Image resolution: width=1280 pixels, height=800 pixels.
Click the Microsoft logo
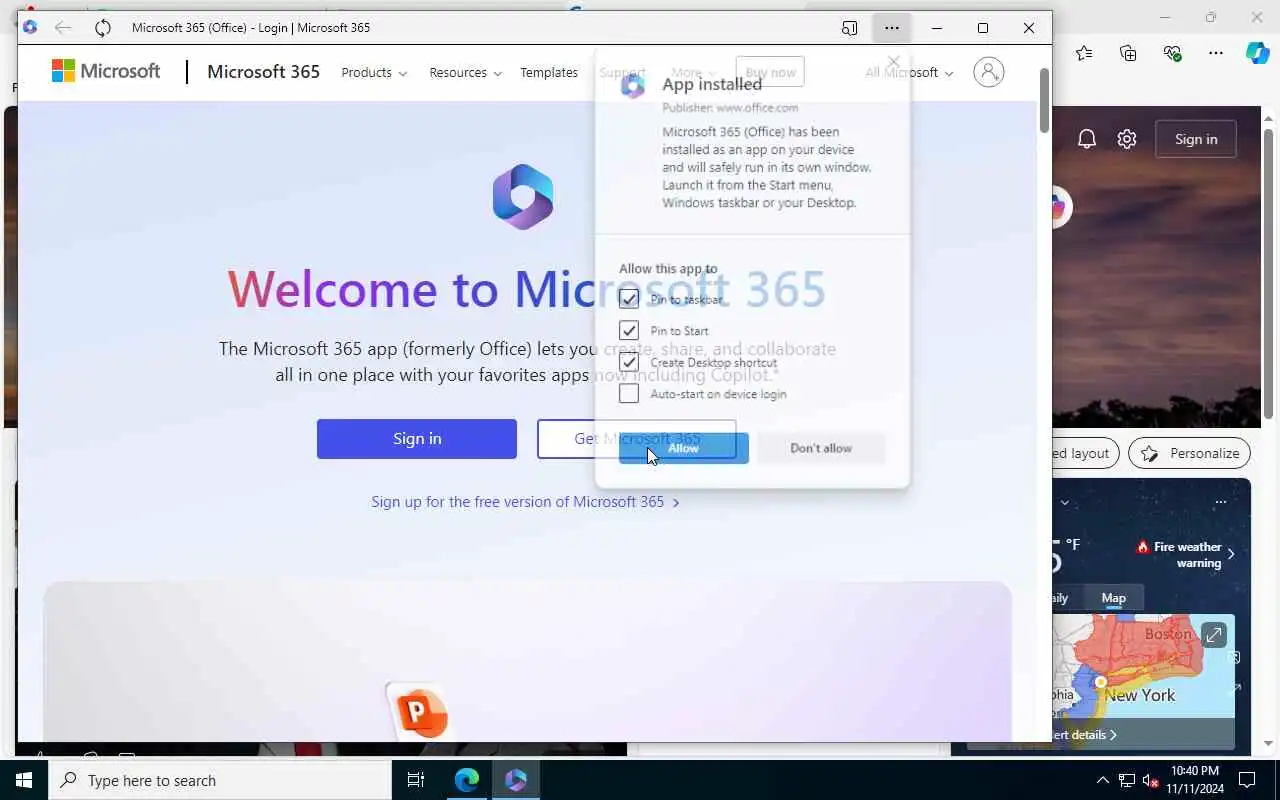click(106, 71)
